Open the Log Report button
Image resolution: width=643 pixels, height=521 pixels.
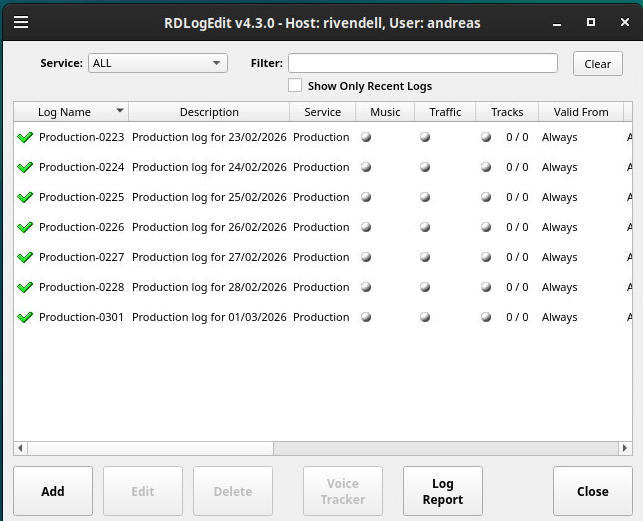pos(443,491)
